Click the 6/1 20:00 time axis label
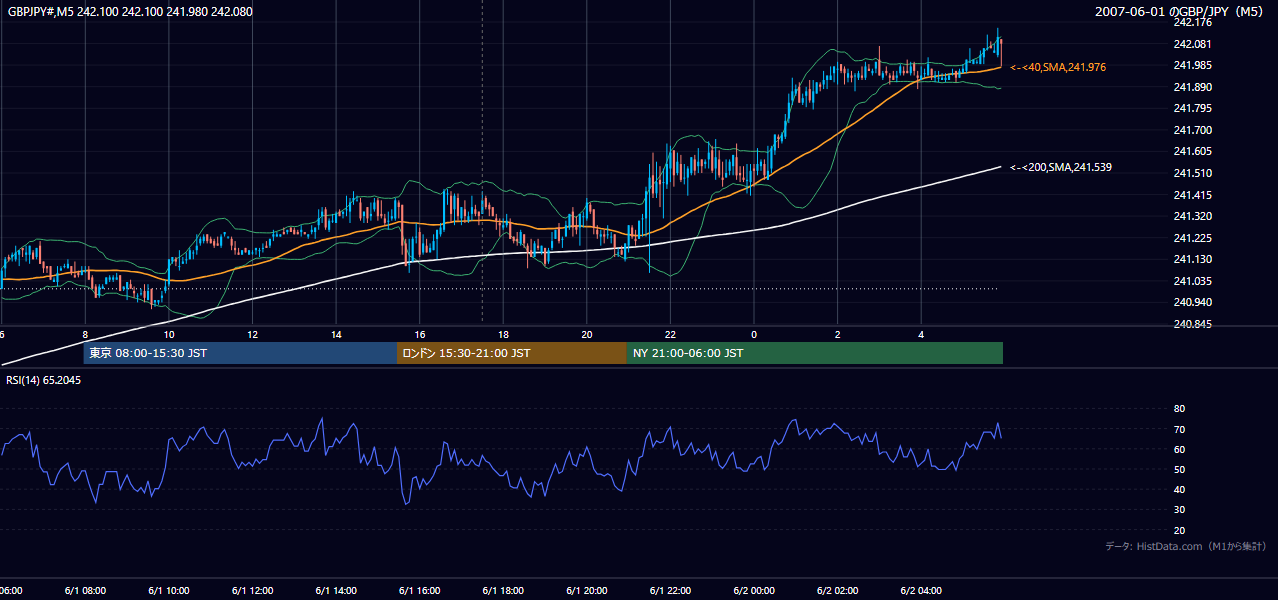 click(x=586, y=591)
